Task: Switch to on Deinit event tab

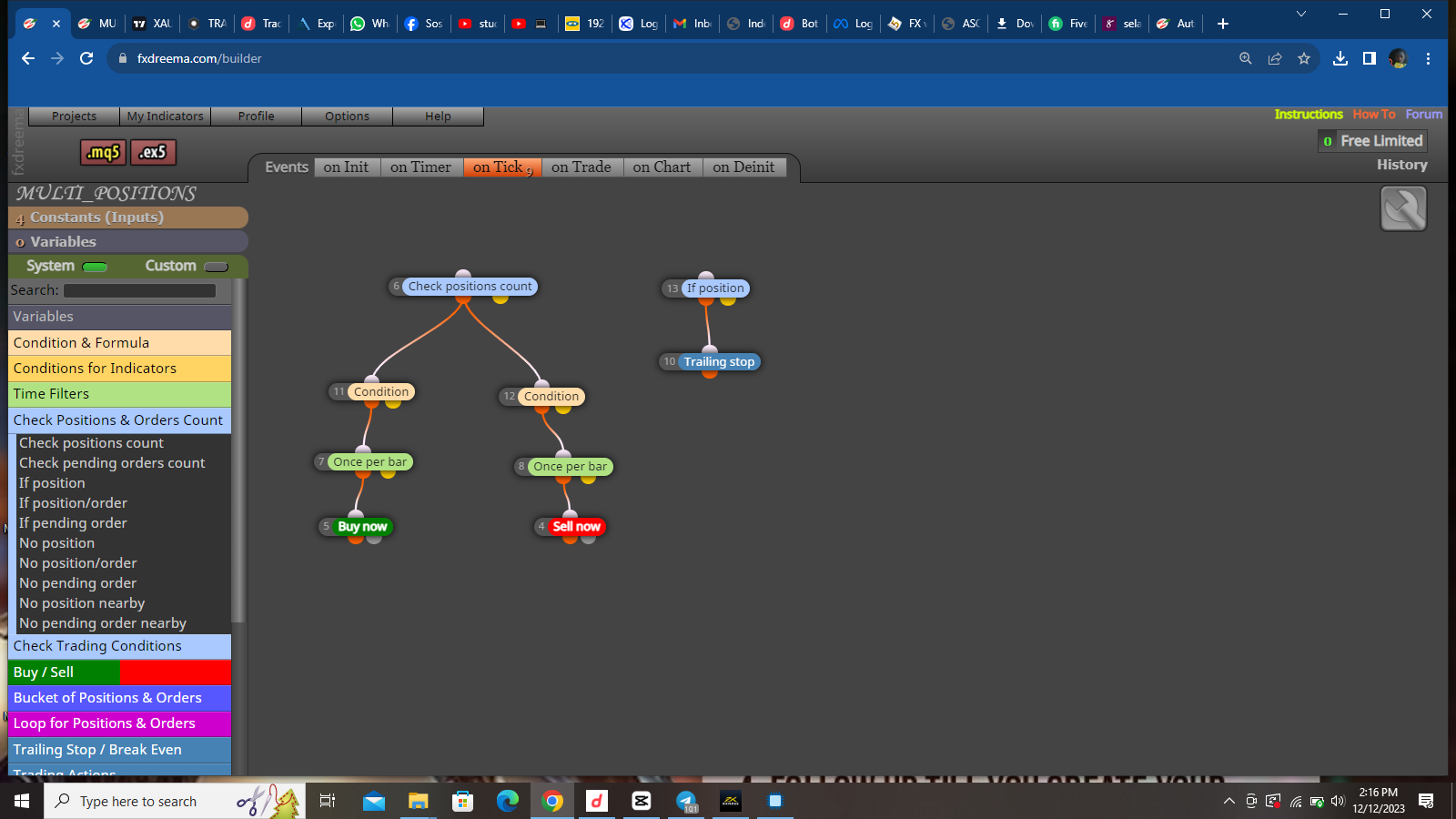Action: (x=743, y=167)
